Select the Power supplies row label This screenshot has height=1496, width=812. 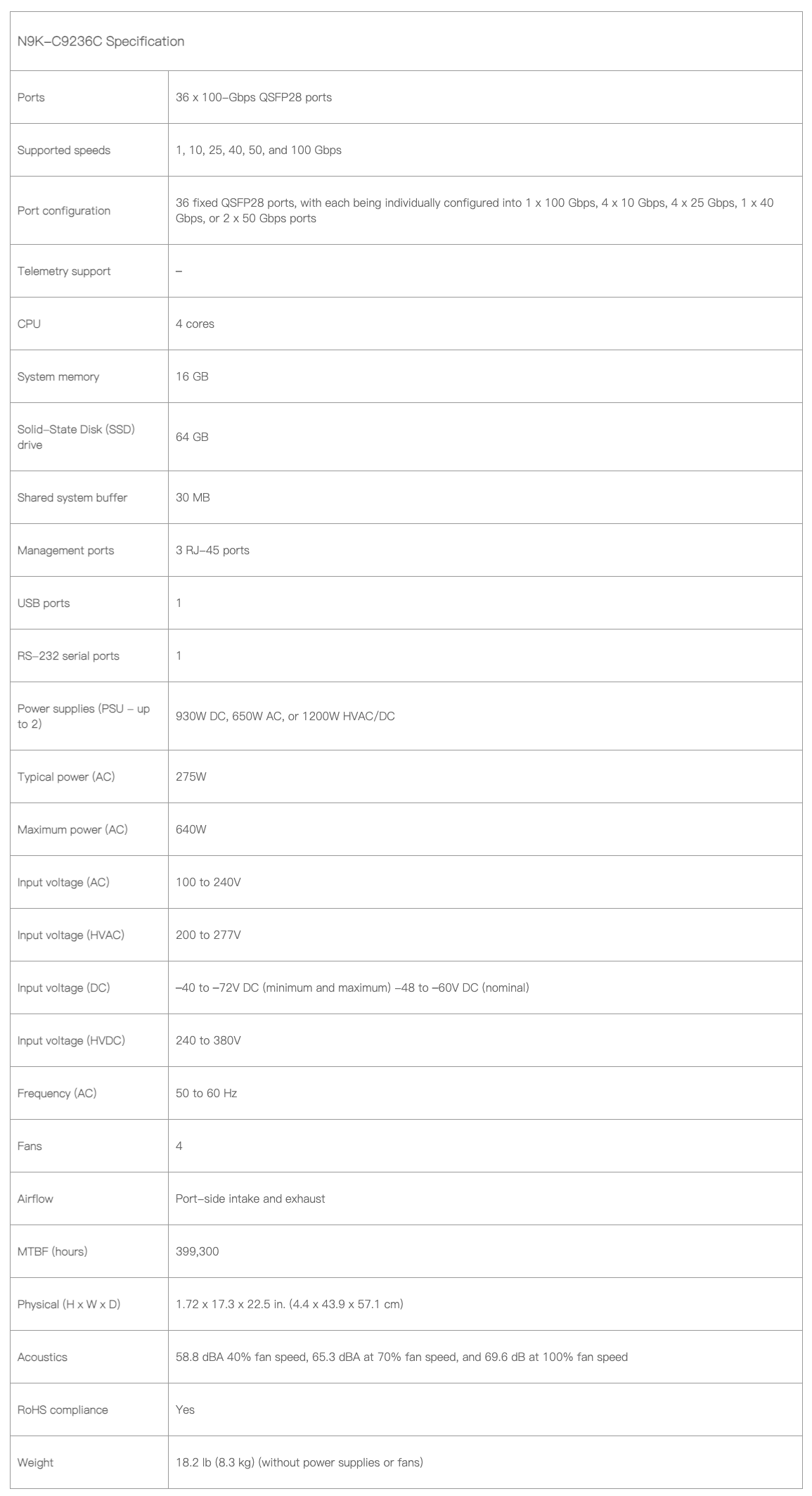click(x=83, y=716)
